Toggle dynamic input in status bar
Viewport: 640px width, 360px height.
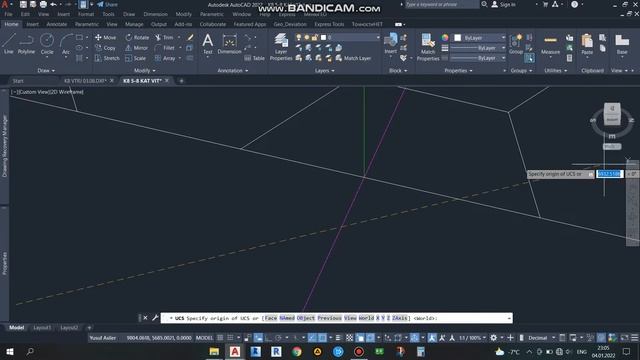tap(258, 338)
